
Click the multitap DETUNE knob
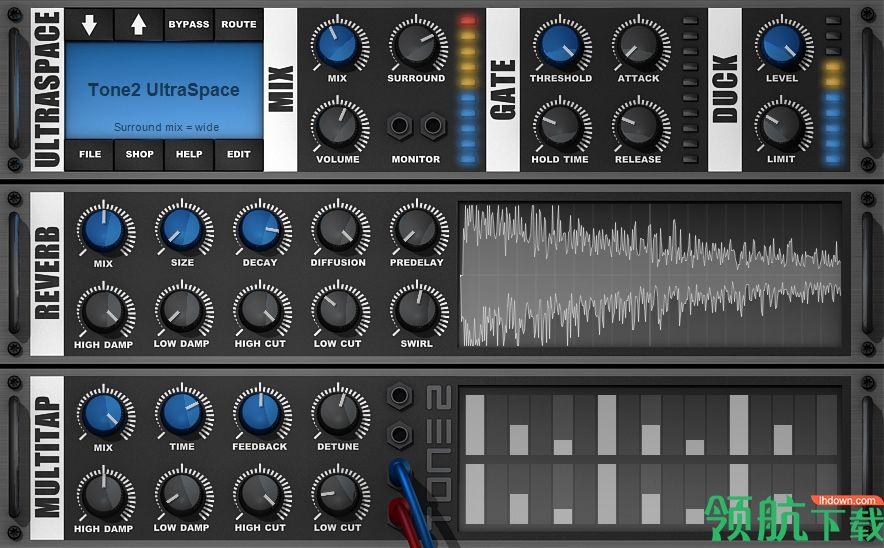coord(338,412)
